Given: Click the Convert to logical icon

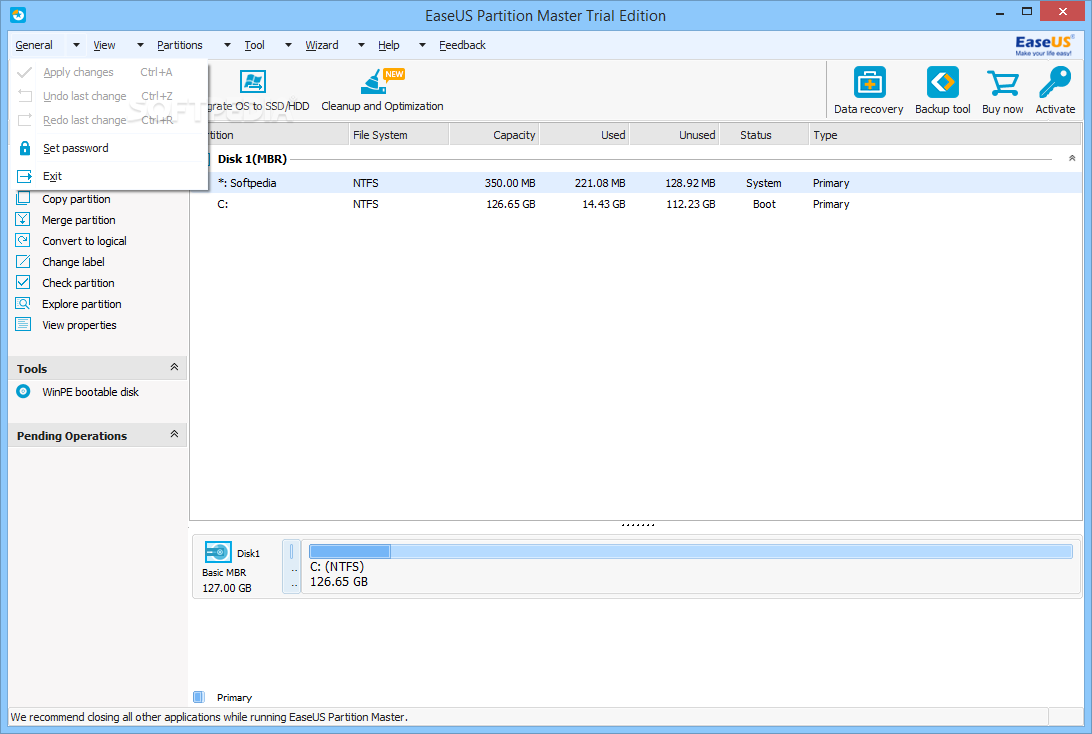Looking at the screenshot, I should tap(23, 240).
